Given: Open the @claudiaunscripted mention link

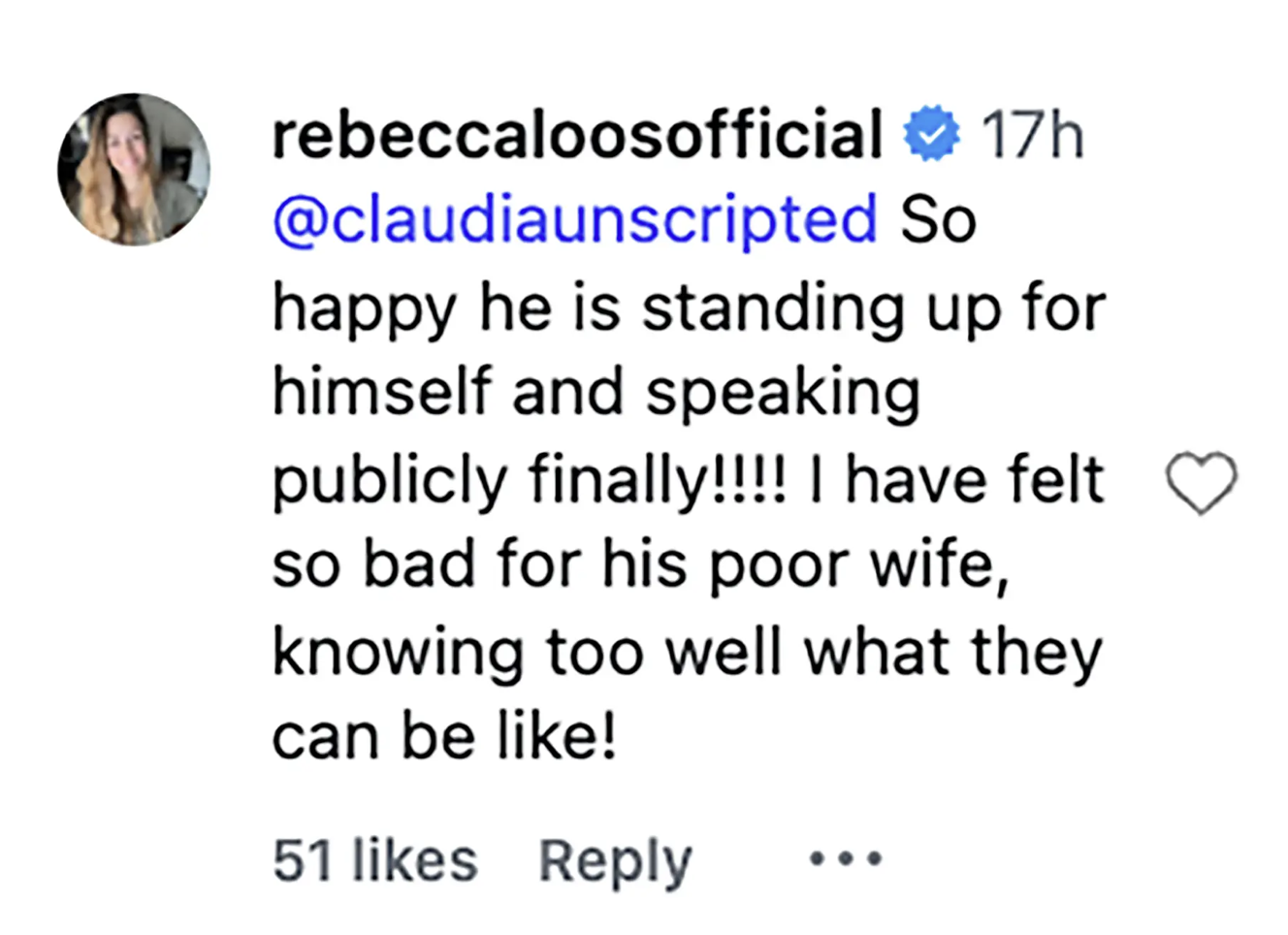Looking at the screenshot, I should (574, 219).
